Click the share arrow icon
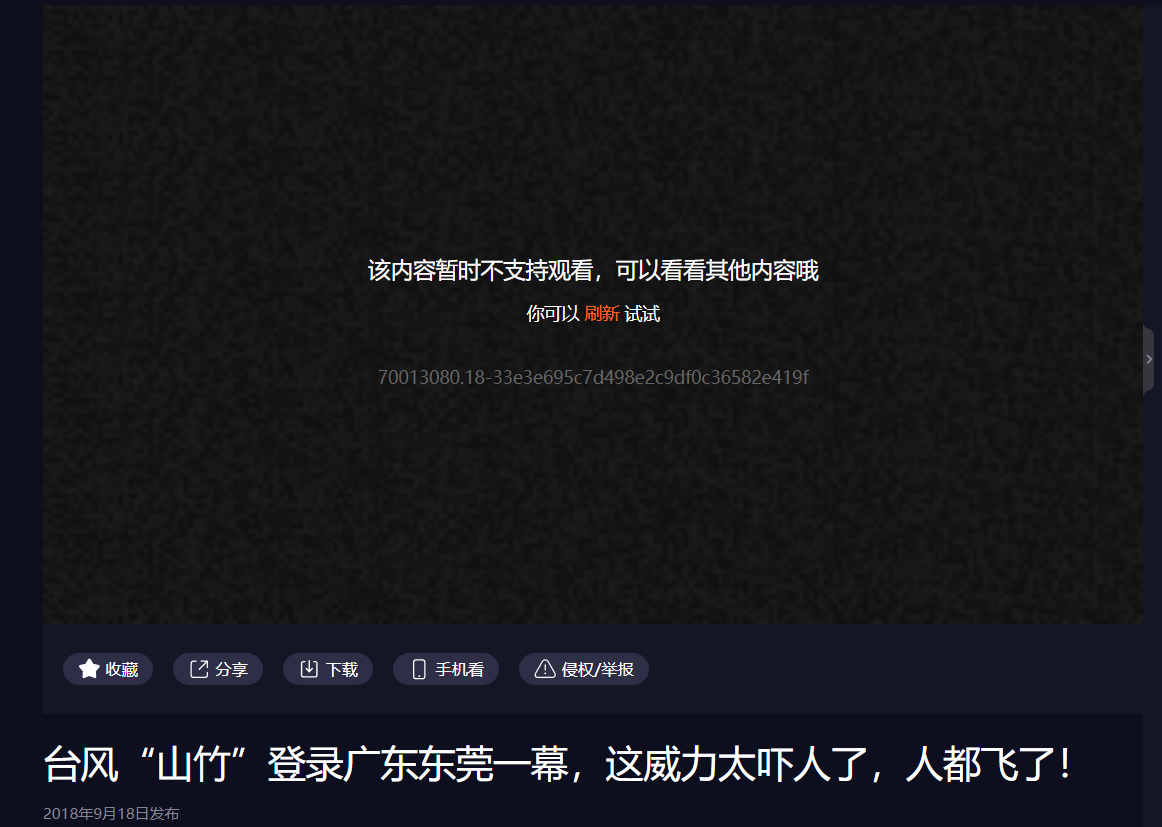The image size is (1162, 827). [199, 669]
